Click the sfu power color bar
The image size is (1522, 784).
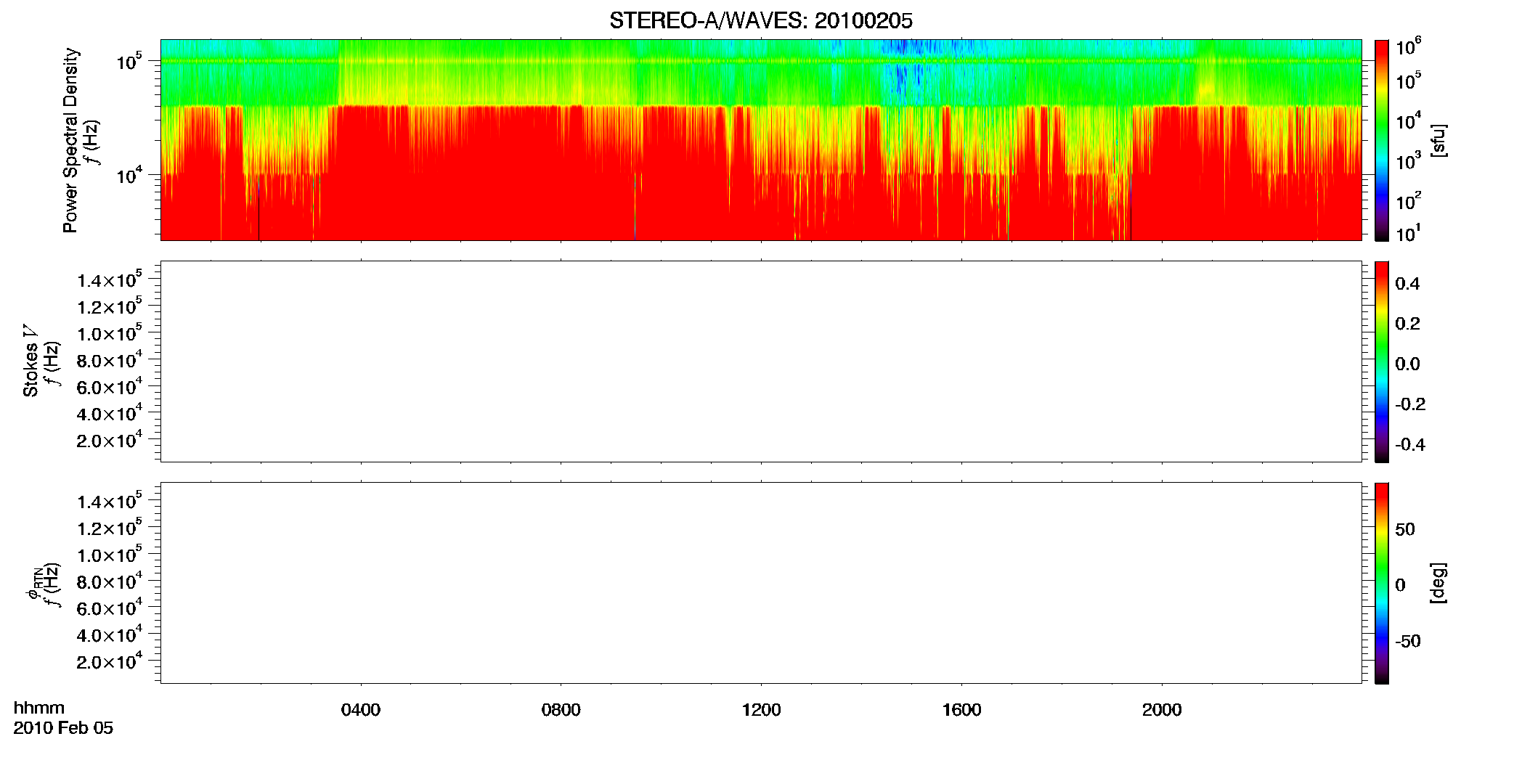pyautogui.click(x=1382, y=140)
